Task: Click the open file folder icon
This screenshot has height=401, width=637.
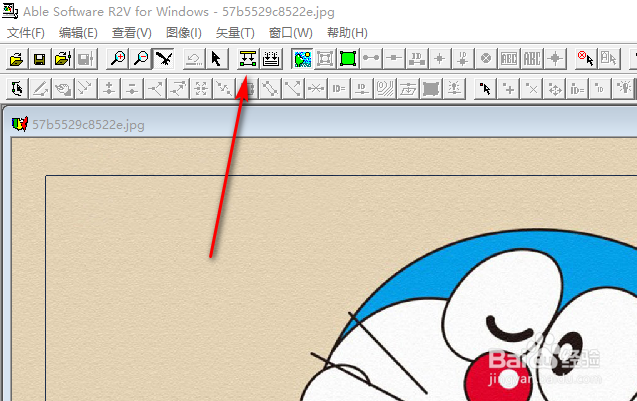Action: 17,59
